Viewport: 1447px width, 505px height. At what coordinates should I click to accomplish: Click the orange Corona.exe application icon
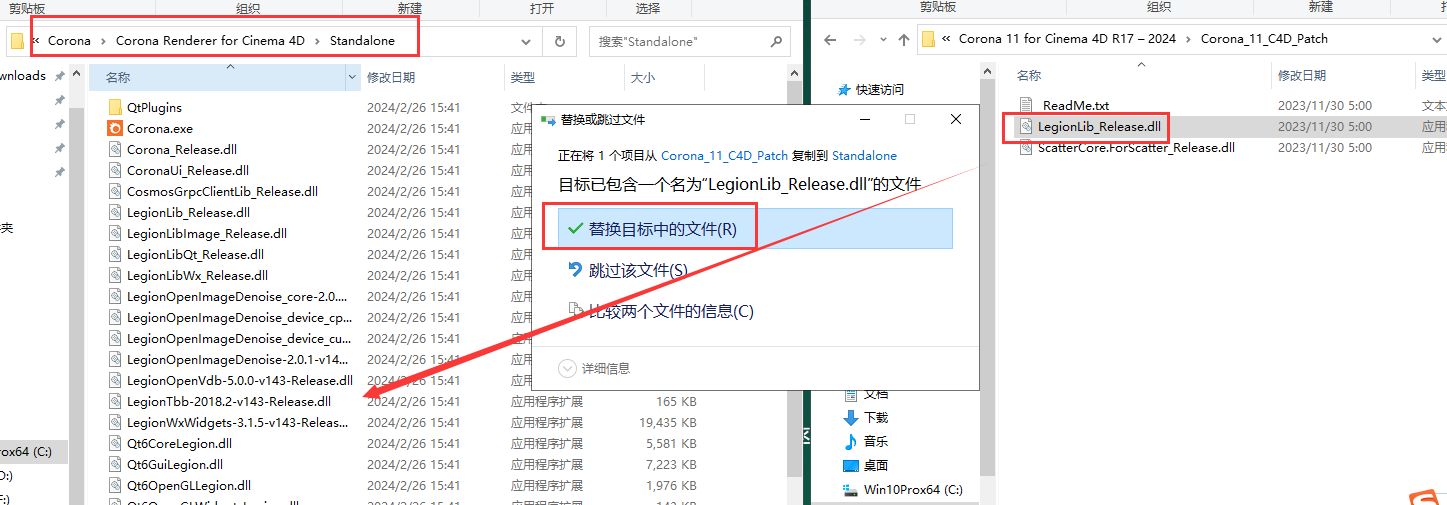tap(116, 128)
